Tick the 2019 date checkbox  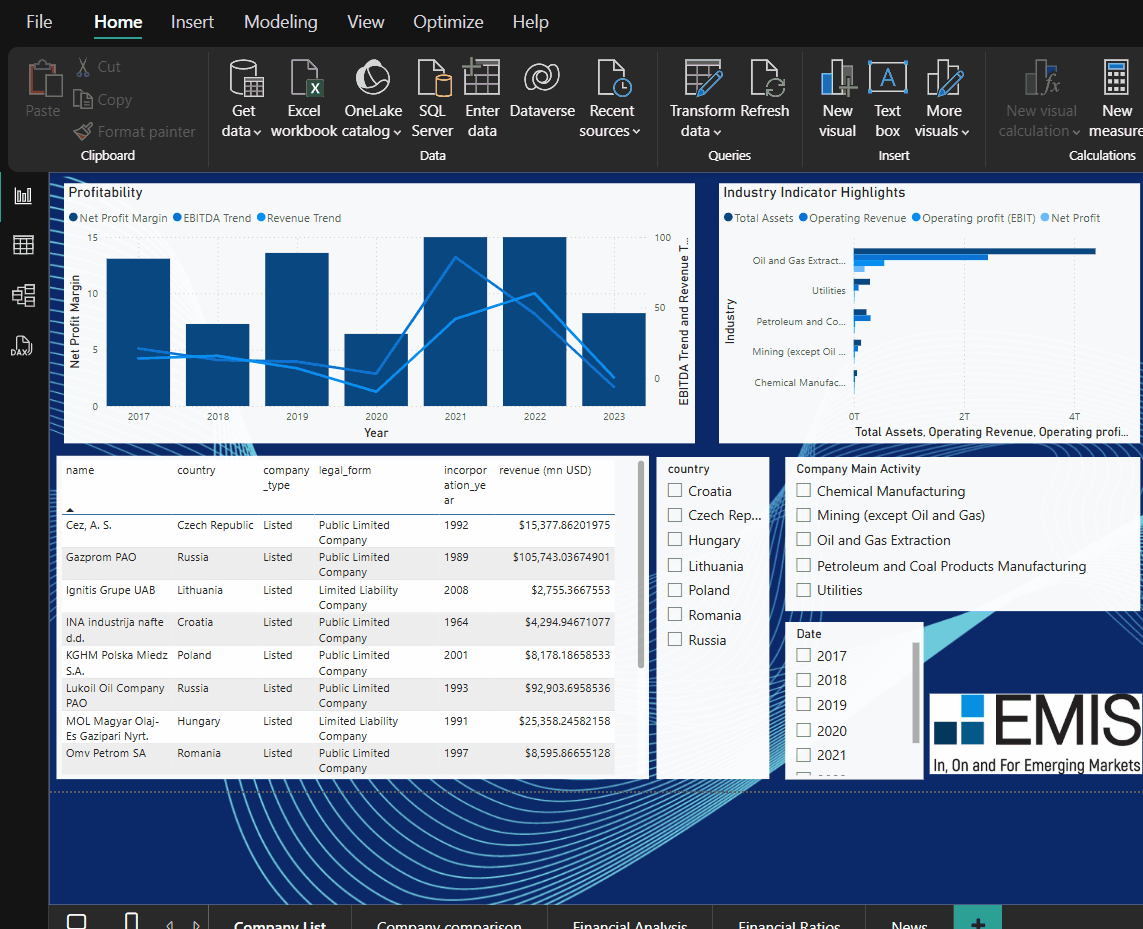coord(804,705)
